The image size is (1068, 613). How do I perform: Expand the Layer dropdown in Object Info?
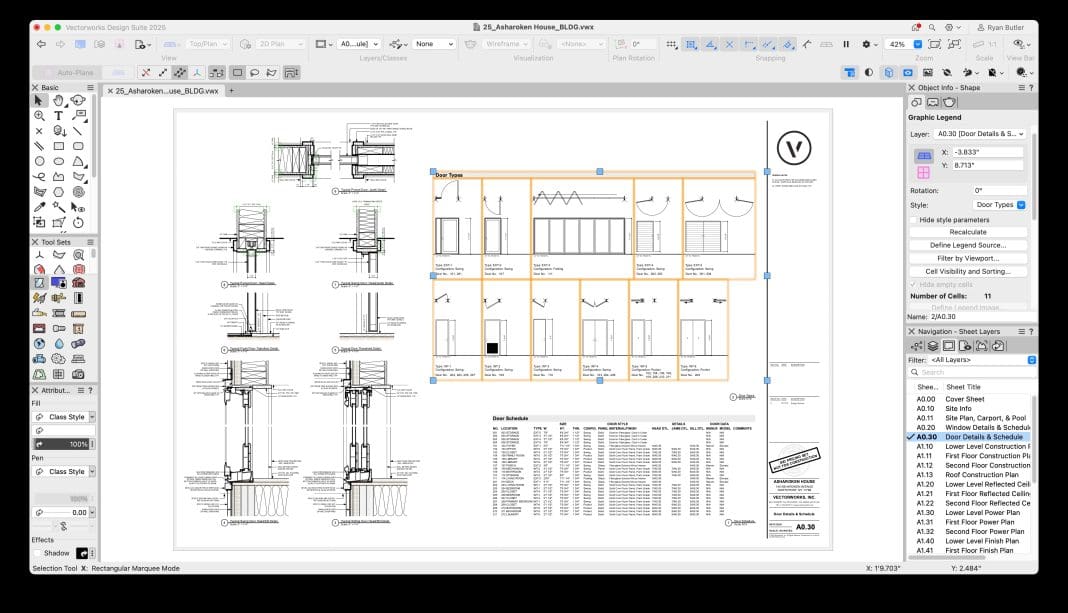click(980, 133)
